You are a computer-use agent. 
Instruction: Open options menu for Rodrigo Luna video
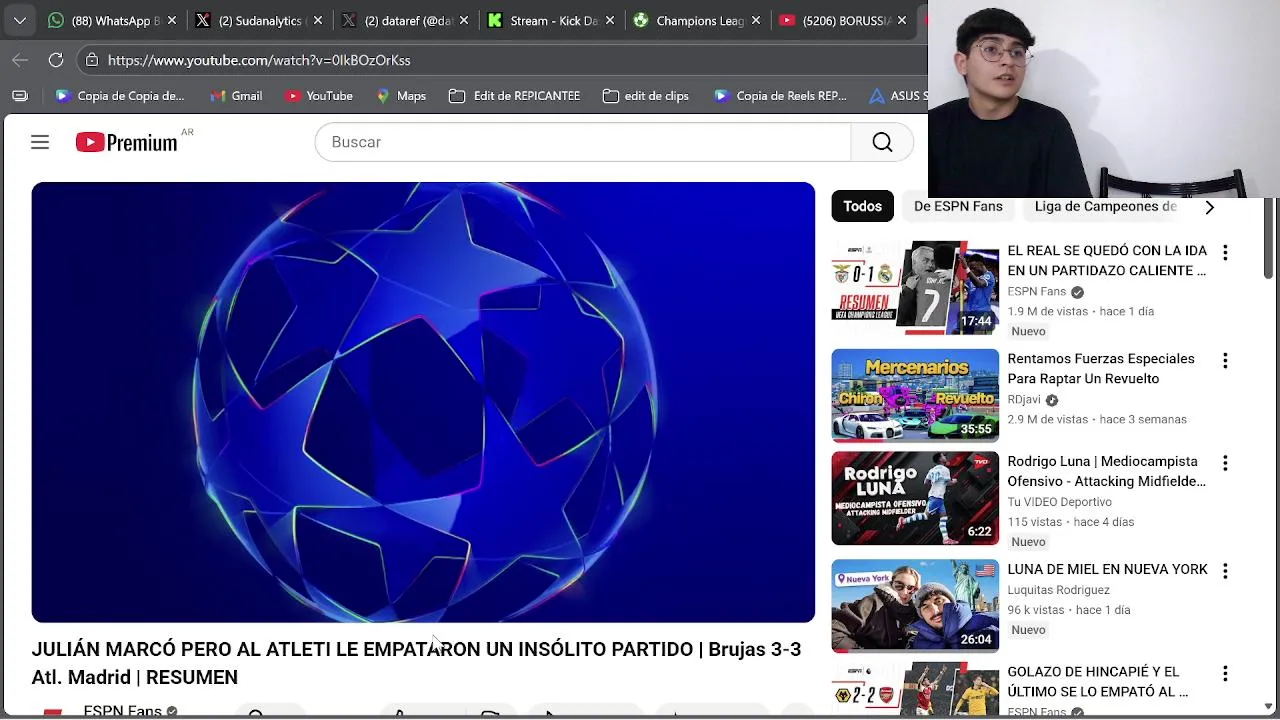[x=1225, y=464]
